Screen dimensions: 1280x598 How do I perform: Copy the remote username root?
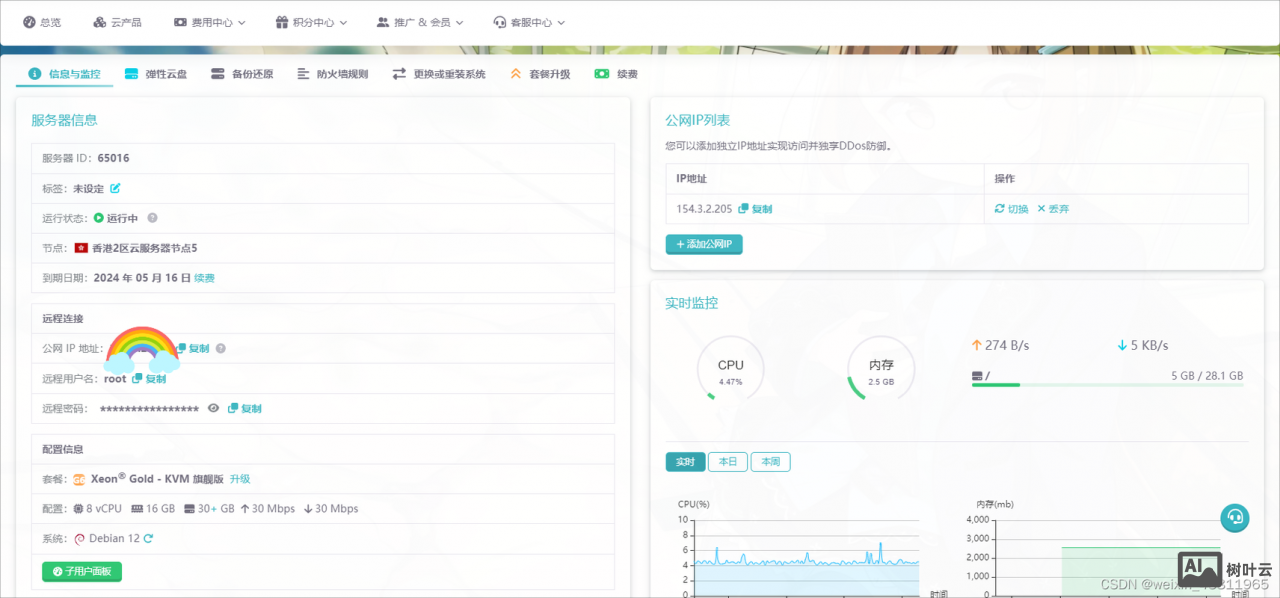(x=149, y=379)
